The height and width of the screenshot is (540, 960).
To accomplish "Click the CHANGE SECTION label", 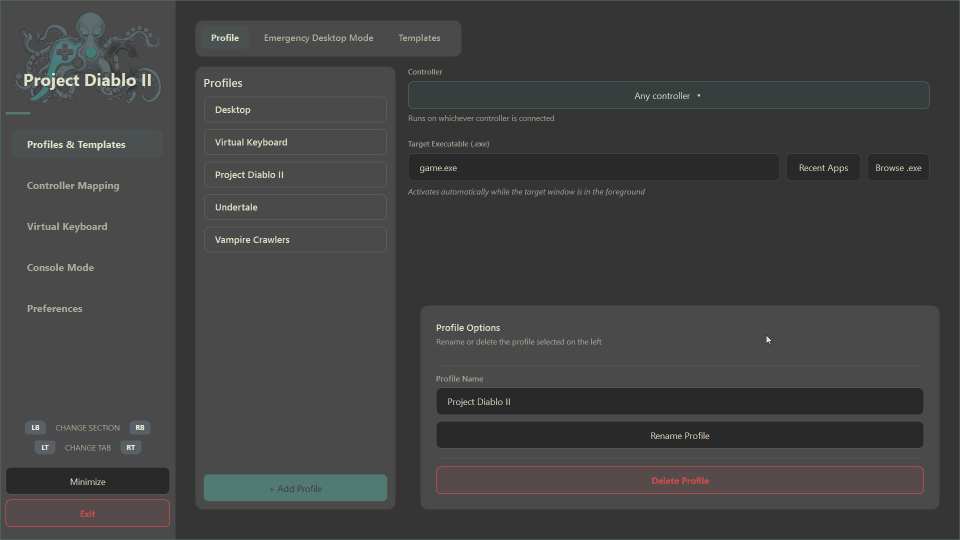I will click(x=88, y=428).
